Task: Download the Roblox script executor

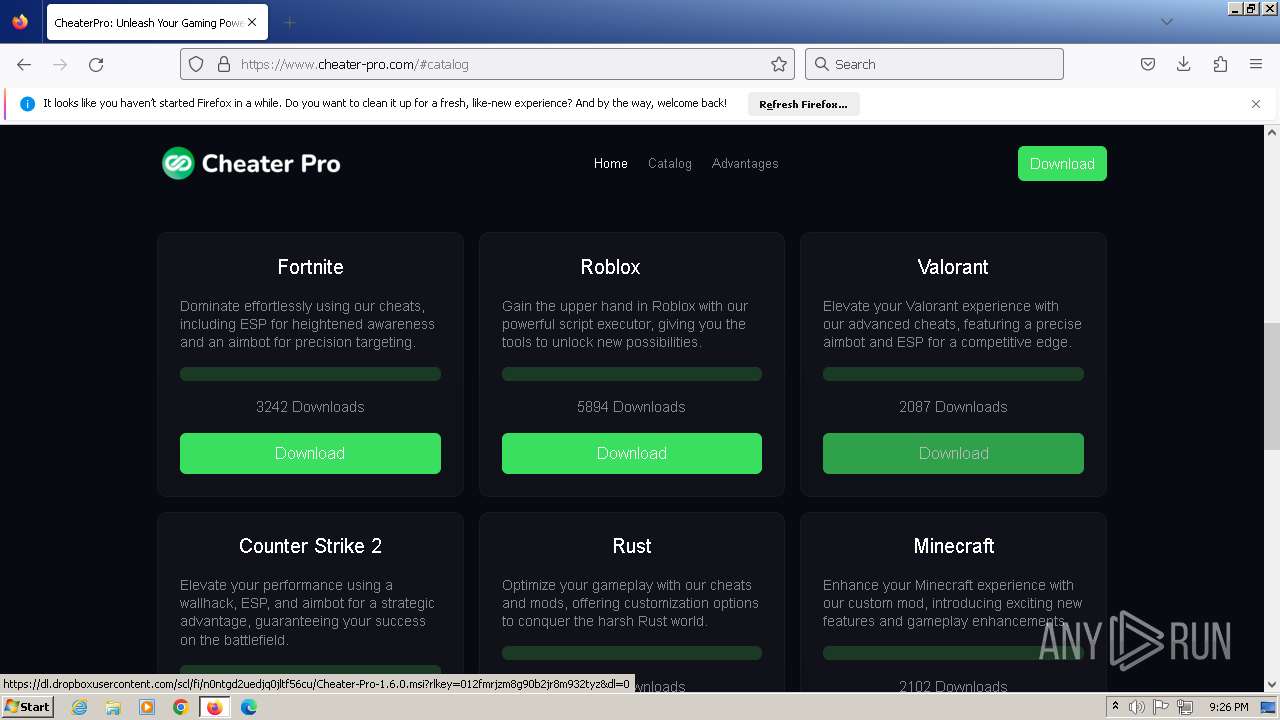Action: [x=632, y=453]
